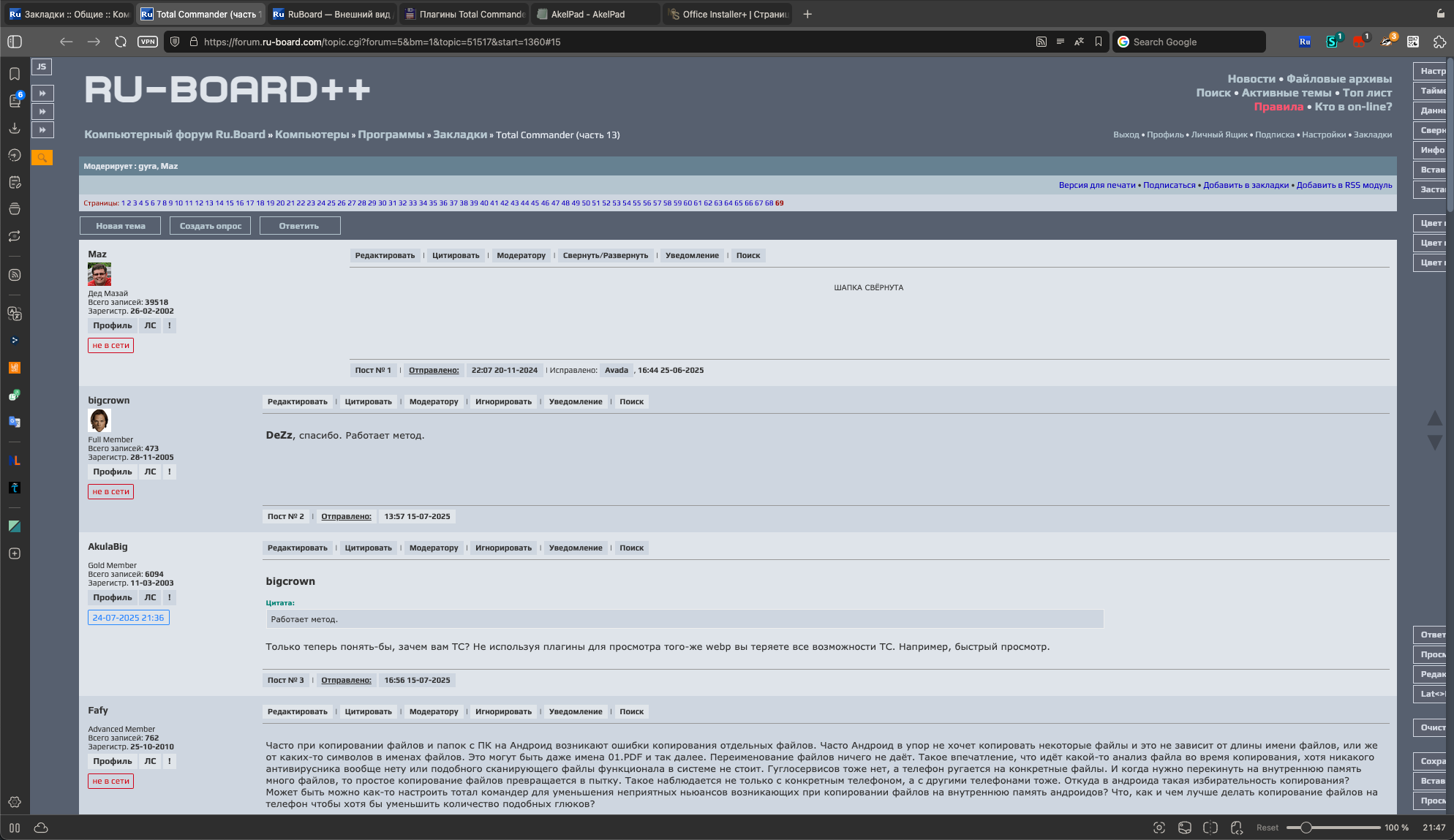Expand the second double-arrow button under JS

[42, 111]
